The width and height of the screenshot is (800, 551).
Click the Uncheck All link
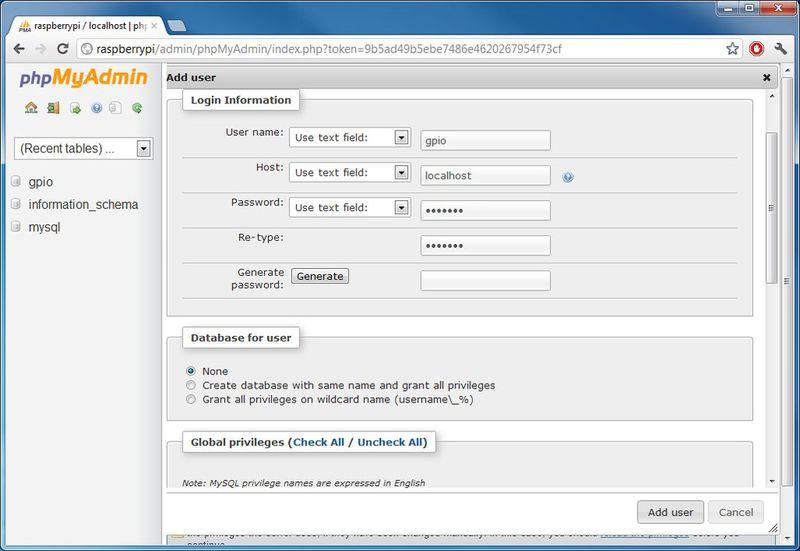(x=390, y=442)
